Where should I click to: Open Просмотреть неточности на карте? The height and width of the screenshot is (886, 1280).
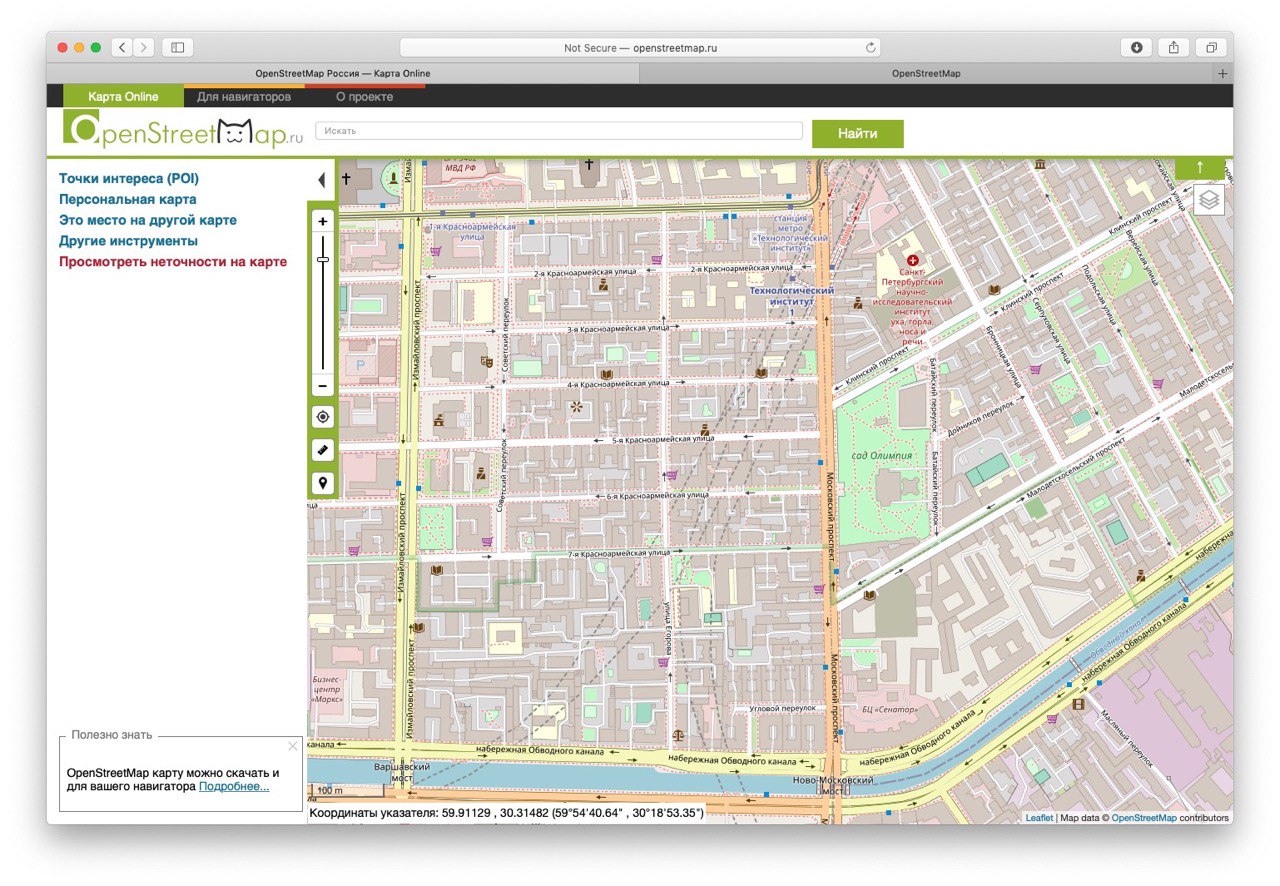coord(173,262)
